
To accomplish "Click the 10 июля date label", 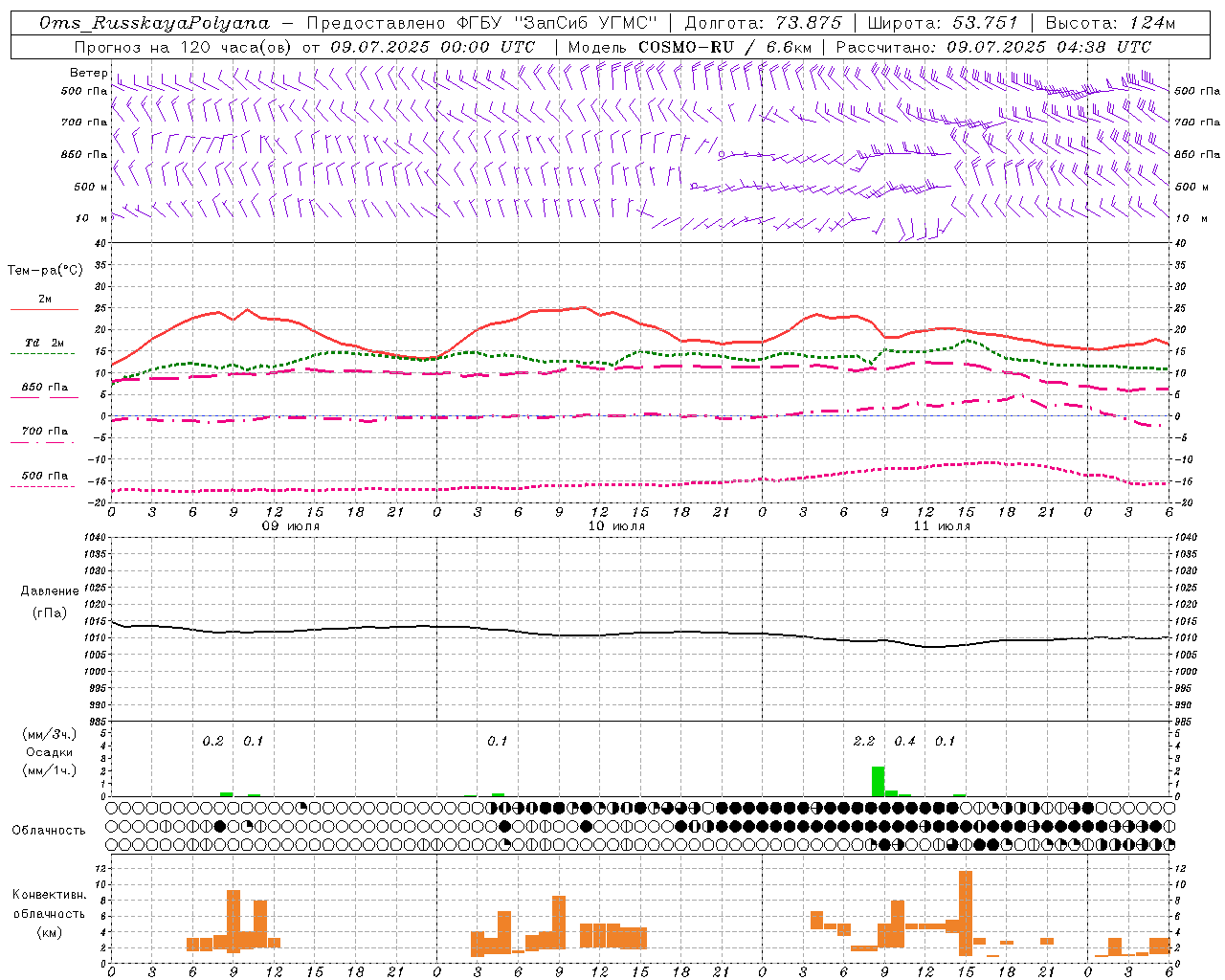I will [x=616, y=526].
